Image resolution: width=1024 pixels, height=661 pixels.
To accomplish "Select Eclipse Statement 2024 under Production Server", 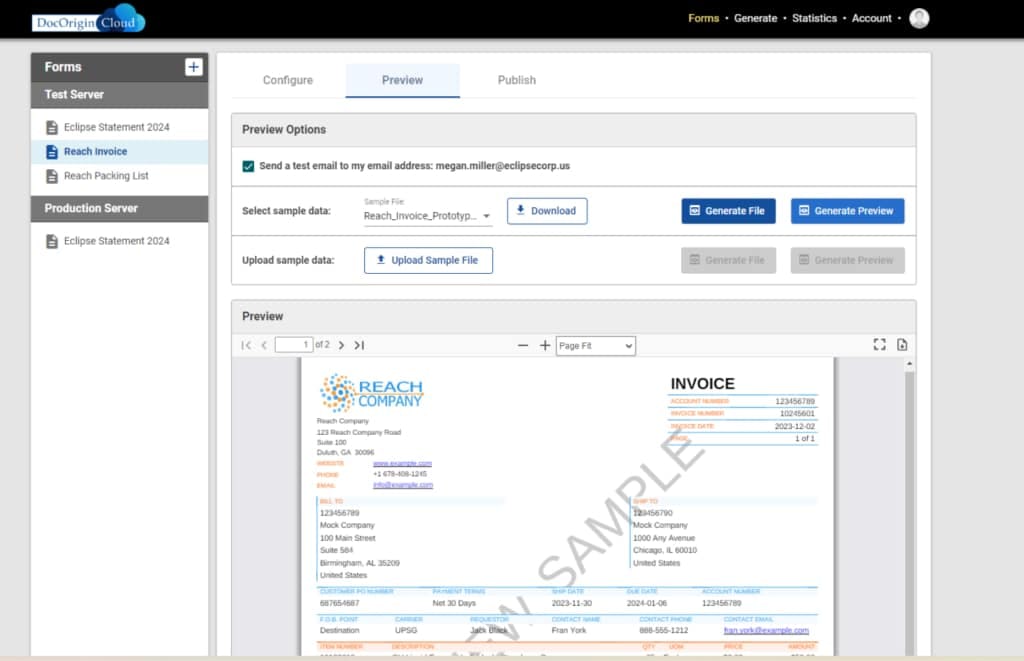I will (x=120, y=241).
